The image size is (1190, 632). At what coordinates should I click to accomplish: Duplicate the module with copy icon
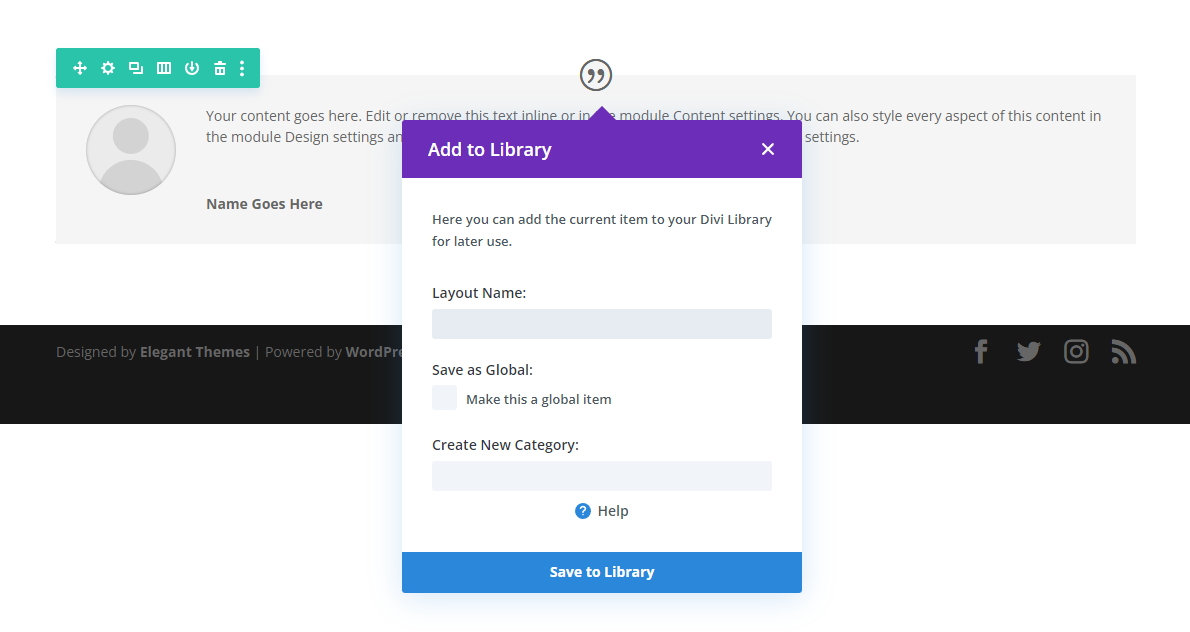click(x=135, y=68)
